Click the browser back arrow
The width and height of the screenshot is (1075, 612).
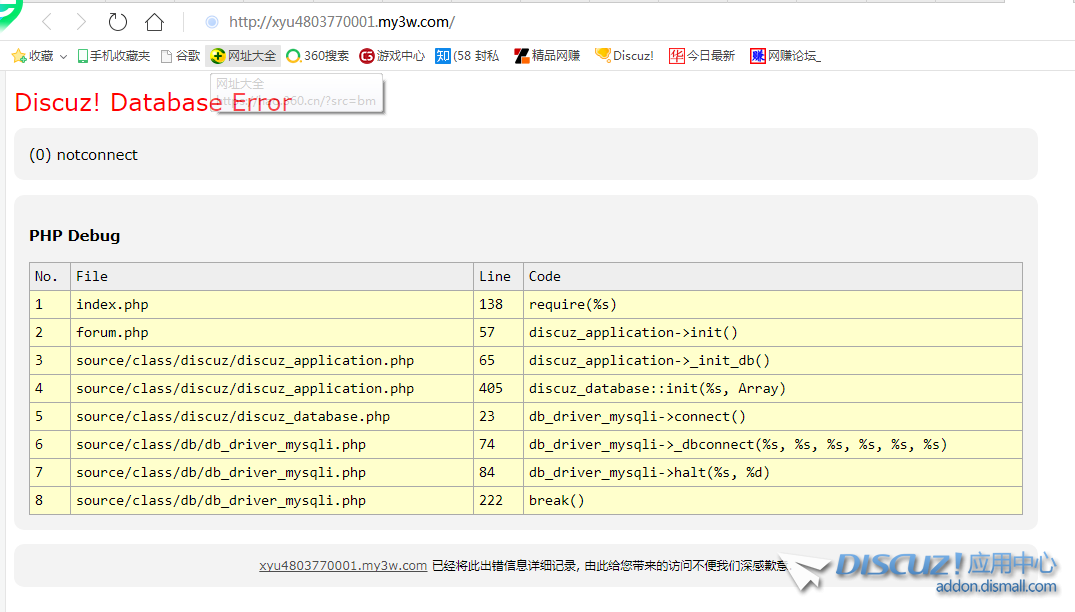point(46,22)
